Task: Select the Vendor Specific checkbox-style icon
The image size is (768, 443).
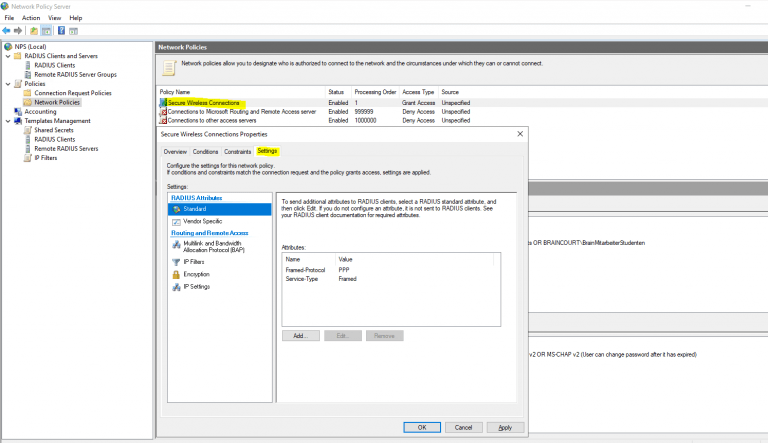Action: click(x=176, y=222)
